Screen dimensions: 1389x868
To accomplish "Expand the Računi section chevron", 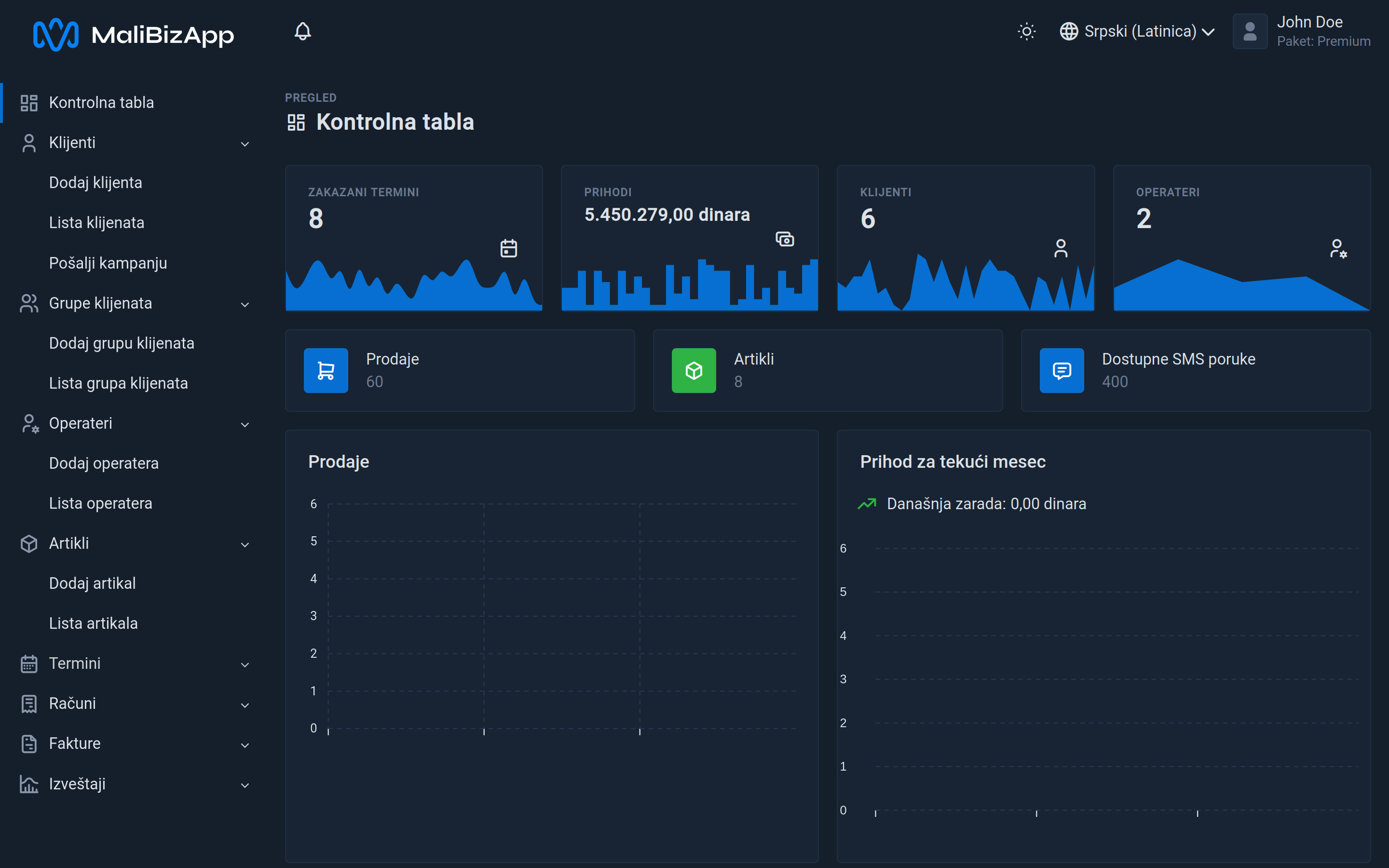I will 245,705.
